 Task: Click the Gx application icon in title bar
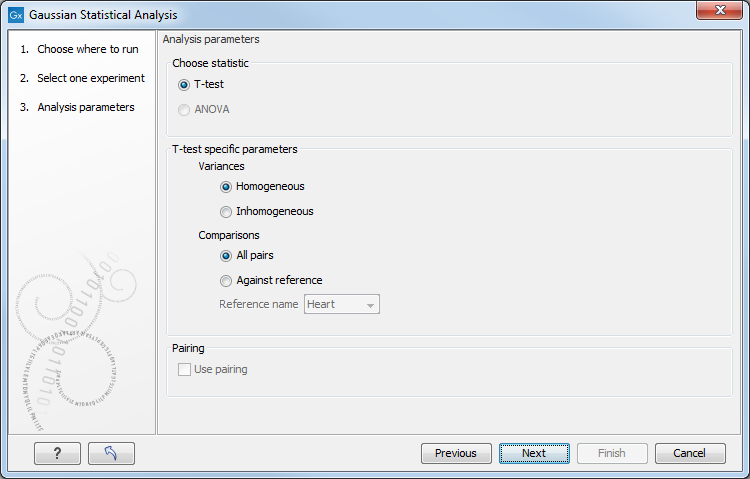point(16,15)
